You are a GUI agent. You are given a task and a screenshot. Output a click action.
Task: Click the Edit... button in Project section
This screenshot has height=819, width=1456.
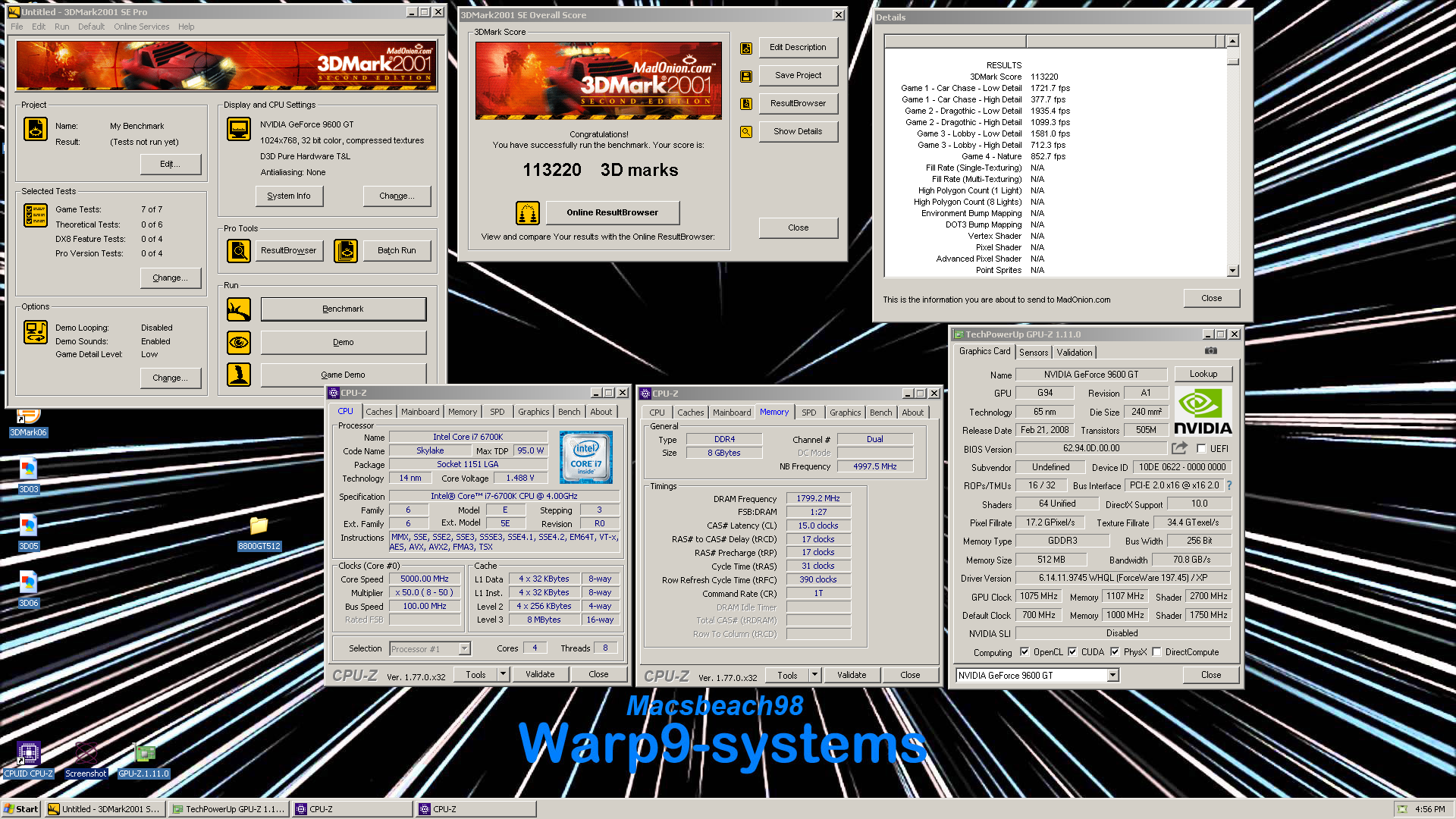(x=171, y=165)
